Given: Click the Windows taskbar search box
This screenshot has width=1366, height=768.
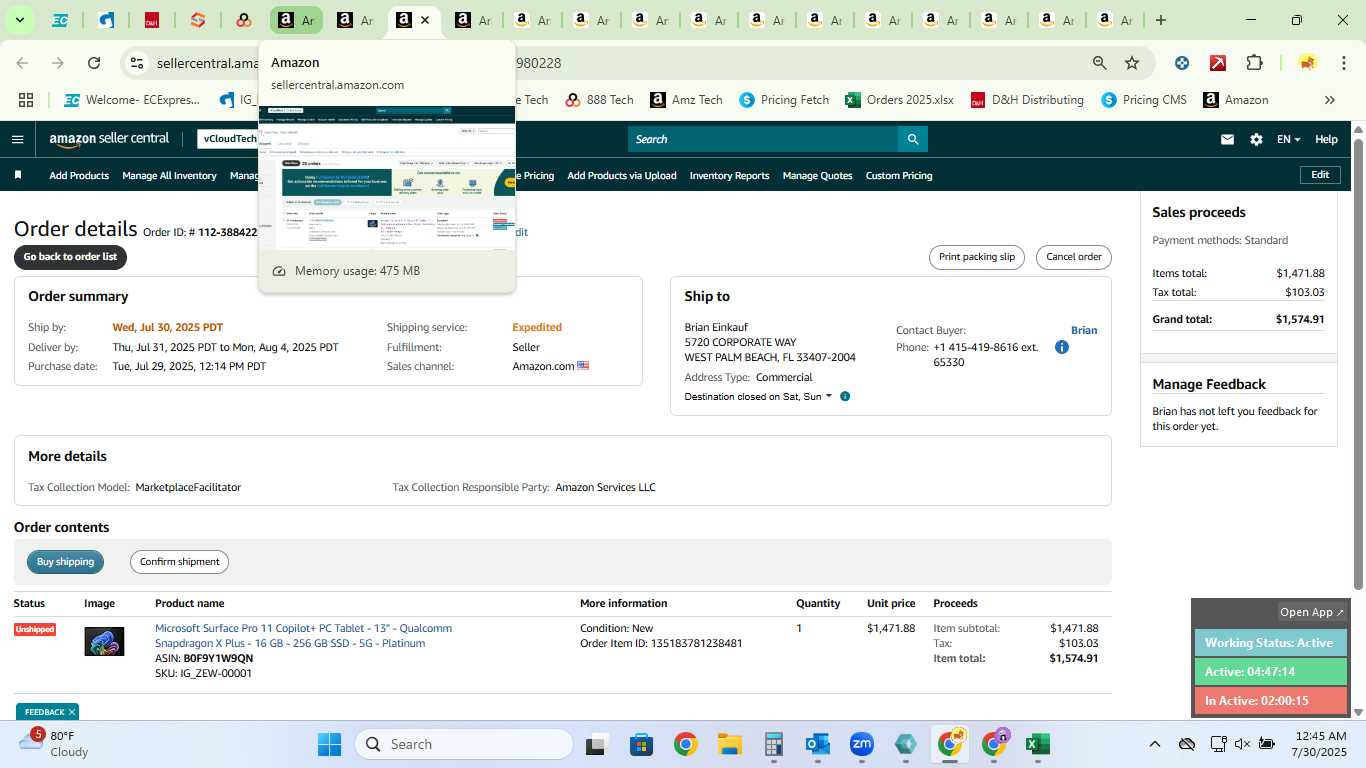Looking at the screenshot, I should tap(464, 744).
